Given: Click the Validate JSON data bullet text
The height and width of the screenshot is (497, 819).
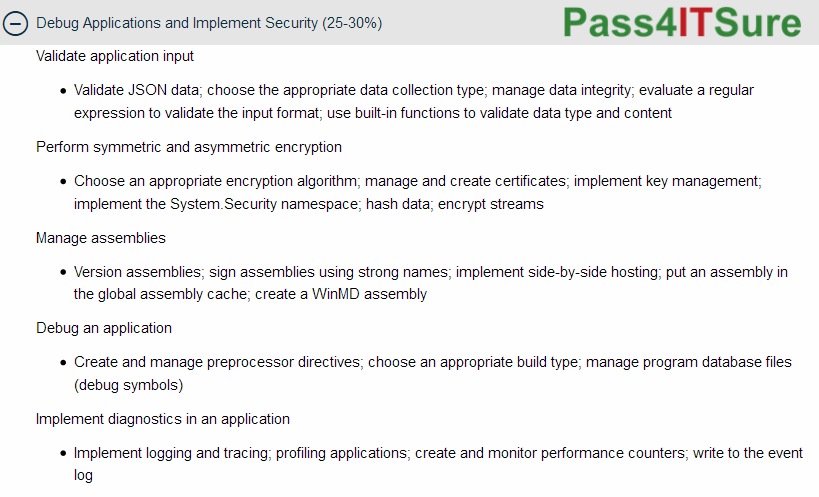Looking at the screenshot, I should coord(136,90).
